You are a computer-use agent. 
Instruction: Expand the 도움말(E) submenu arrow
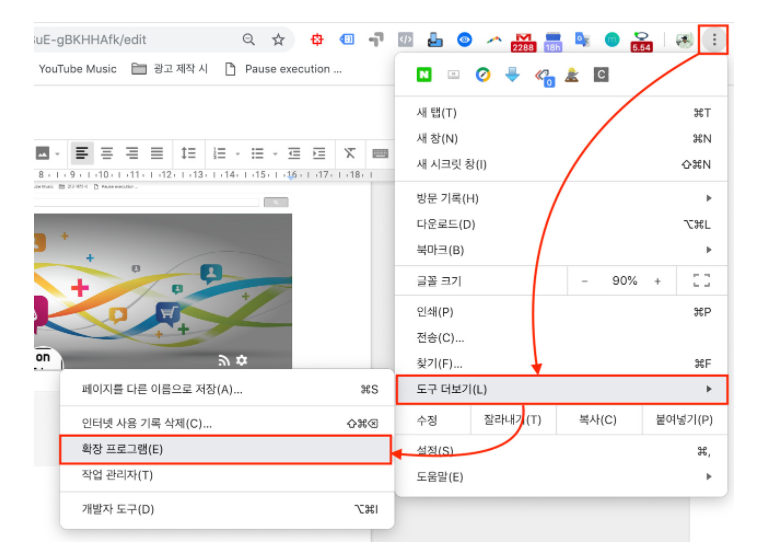[x=709, y=477]
